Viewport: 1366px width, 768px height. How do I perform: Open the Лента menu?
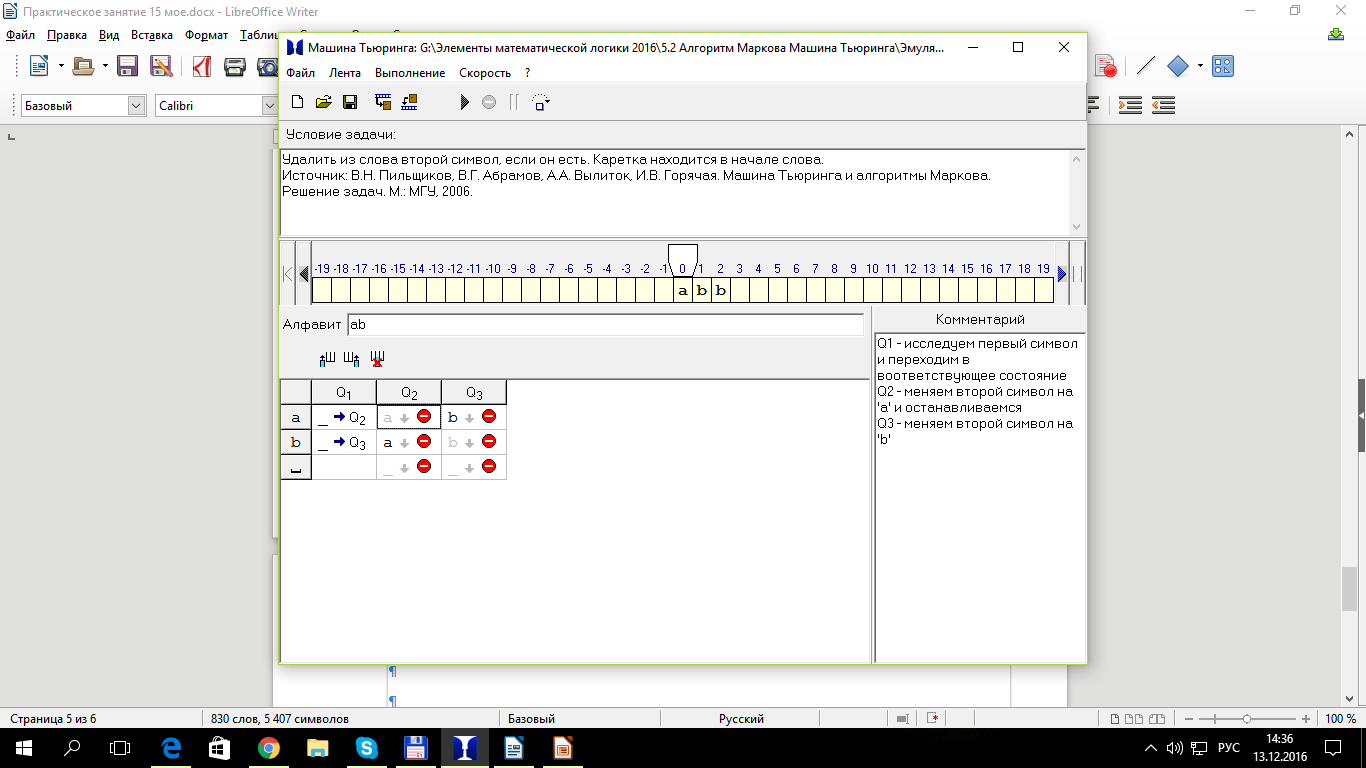345,73
